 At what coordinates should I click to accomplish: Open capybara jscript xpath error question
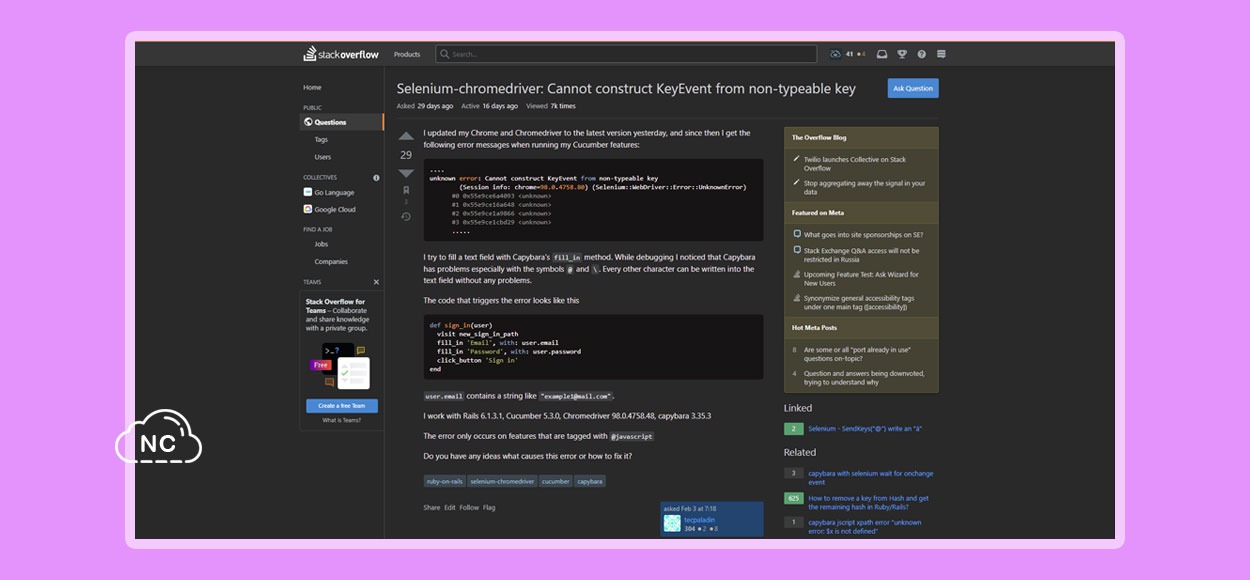pyautogui.click(x=865, y=526)
